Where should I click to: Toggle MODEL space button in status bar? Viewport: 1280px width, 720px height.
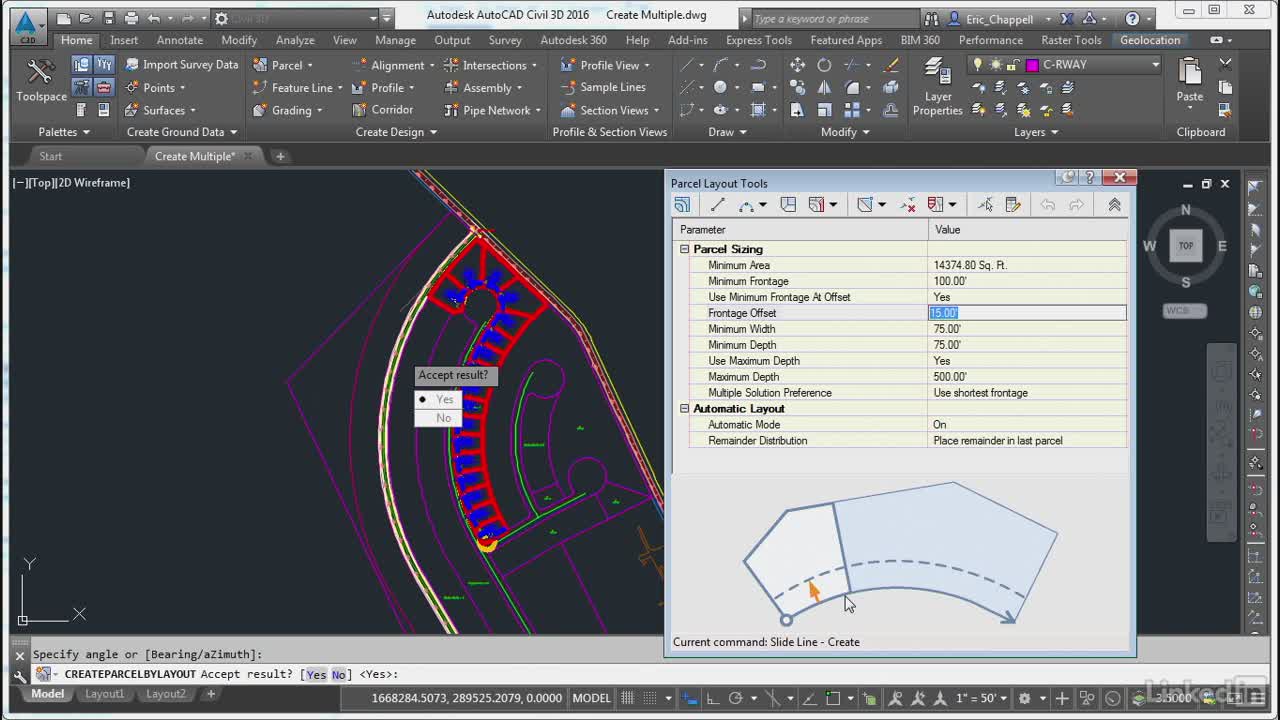[x=591, y=698]
